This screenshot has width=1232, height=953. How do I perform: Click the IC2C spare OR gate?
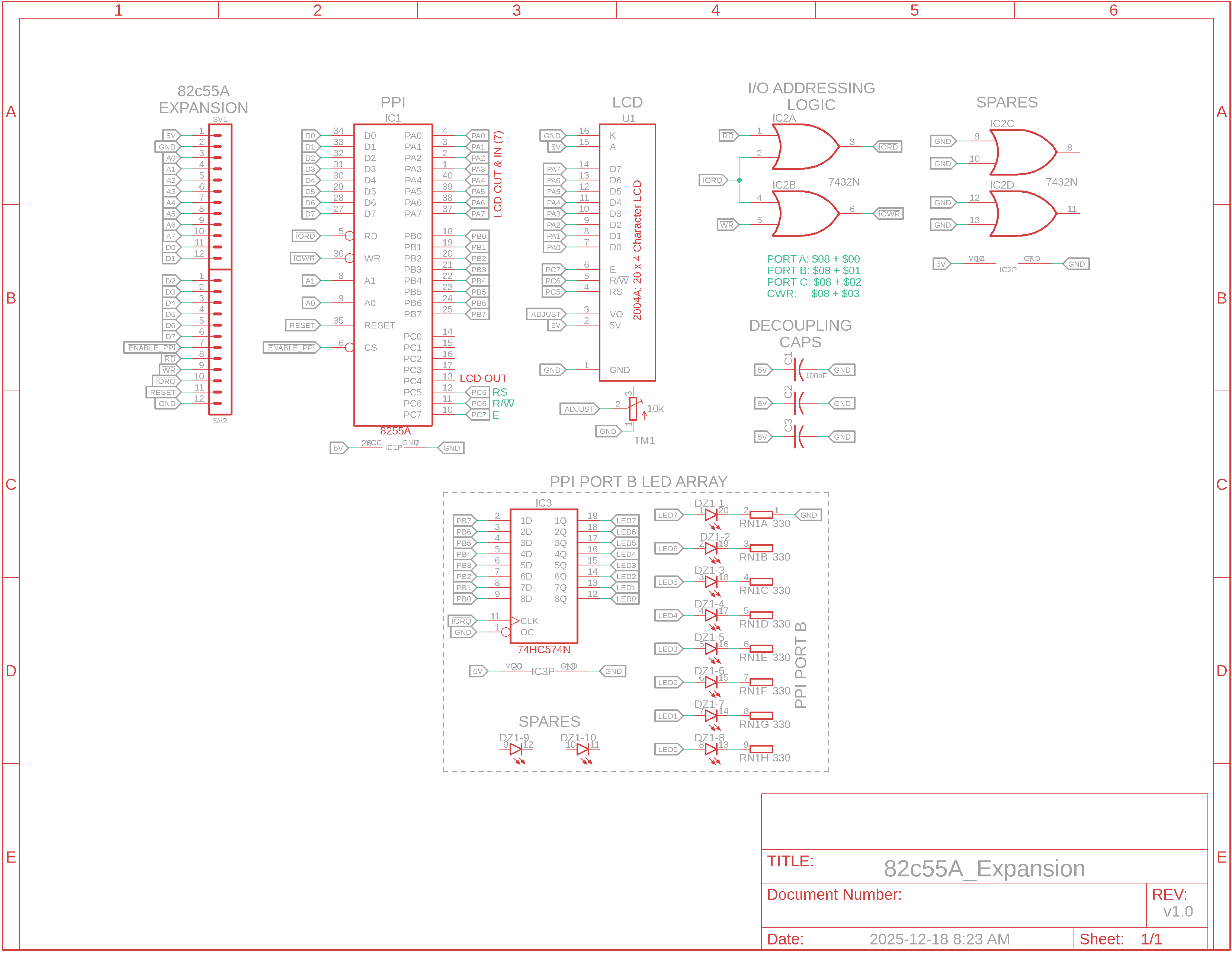pyautogui.click(x=1023, y=153)
